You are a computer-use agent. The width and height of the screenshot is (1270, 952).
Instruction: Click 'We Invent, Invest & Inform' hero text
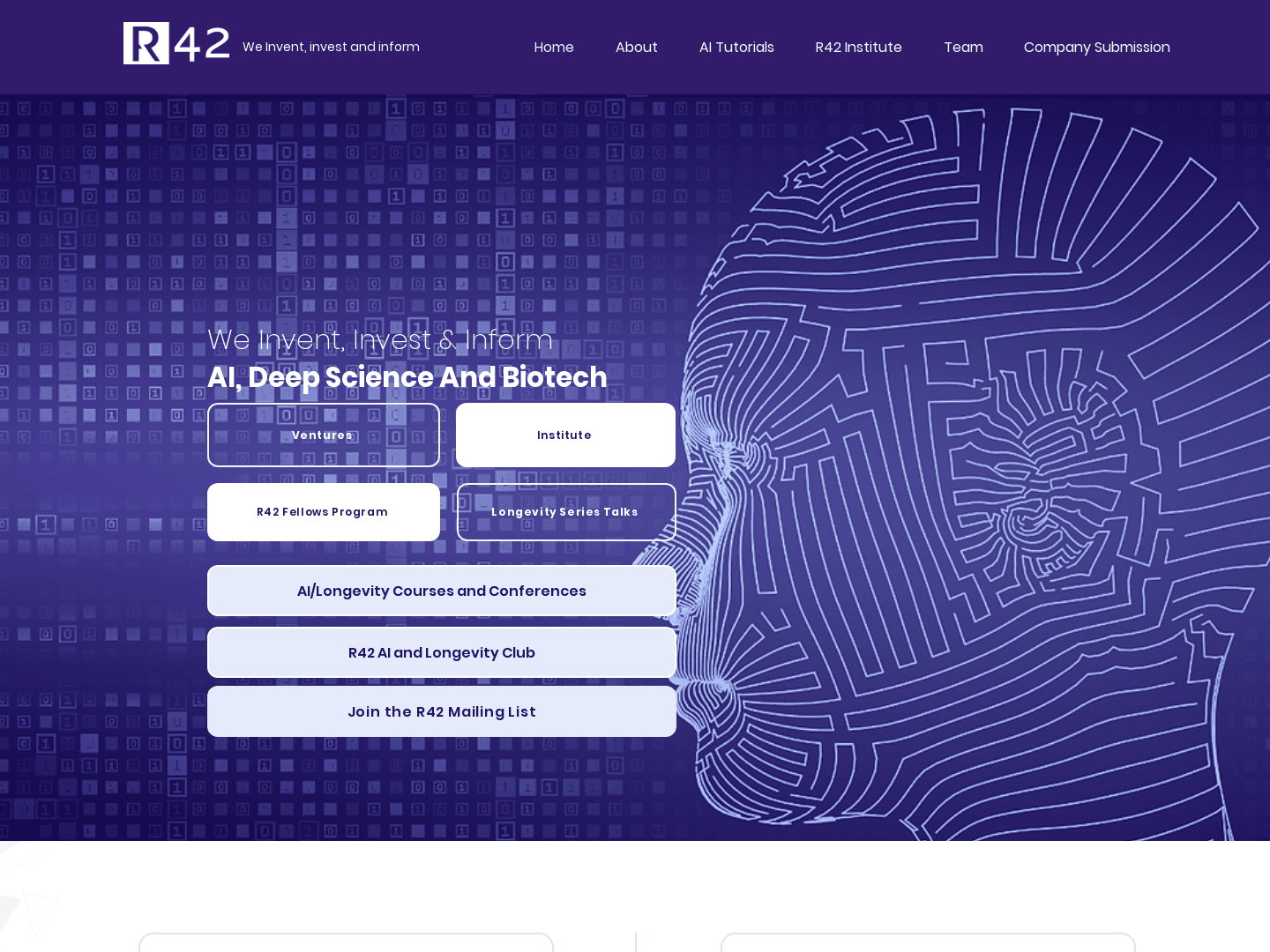click(x=380, y=339)
